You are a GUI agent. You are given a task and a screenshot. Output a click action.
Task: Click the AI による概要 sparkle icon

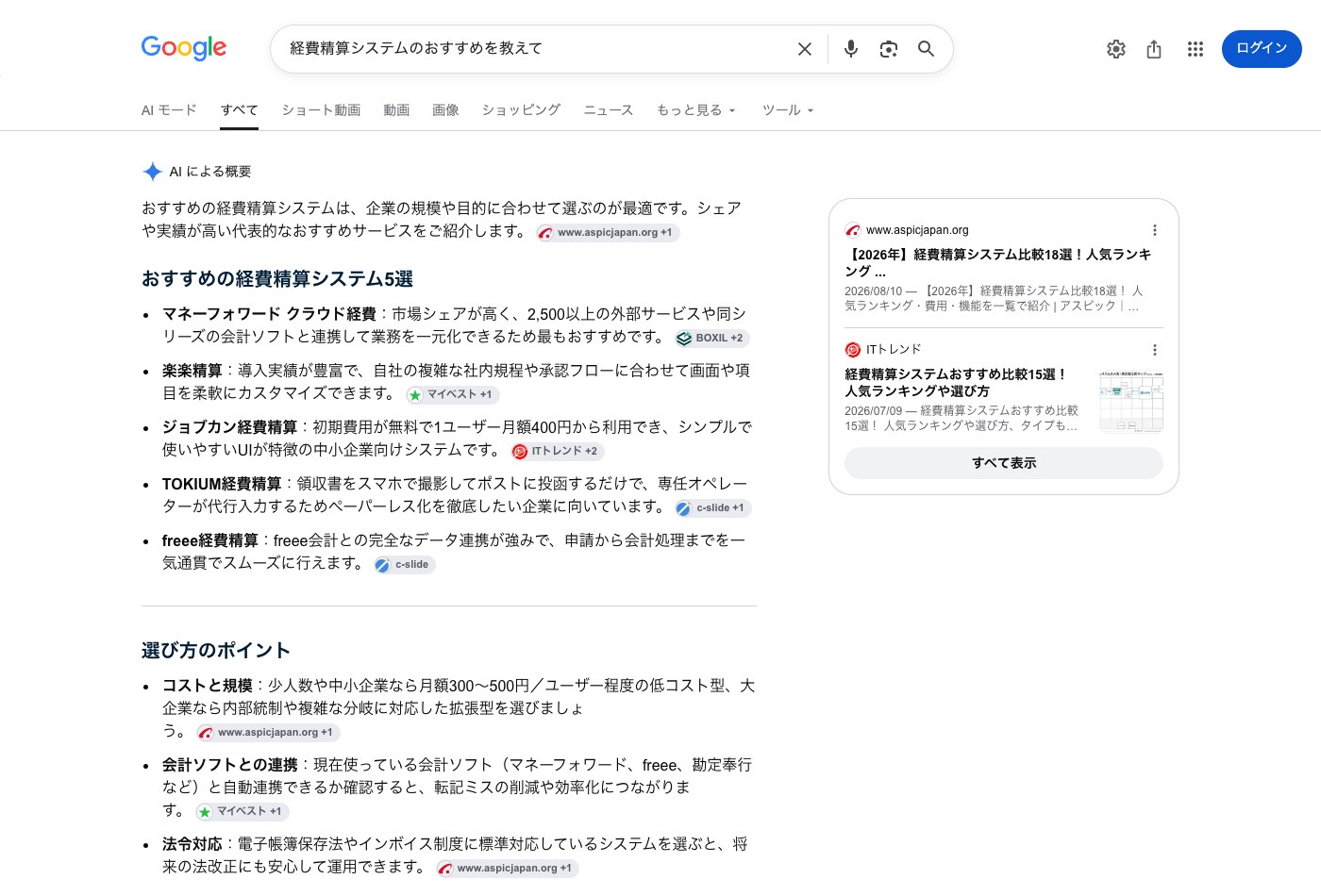pos(153,172)
